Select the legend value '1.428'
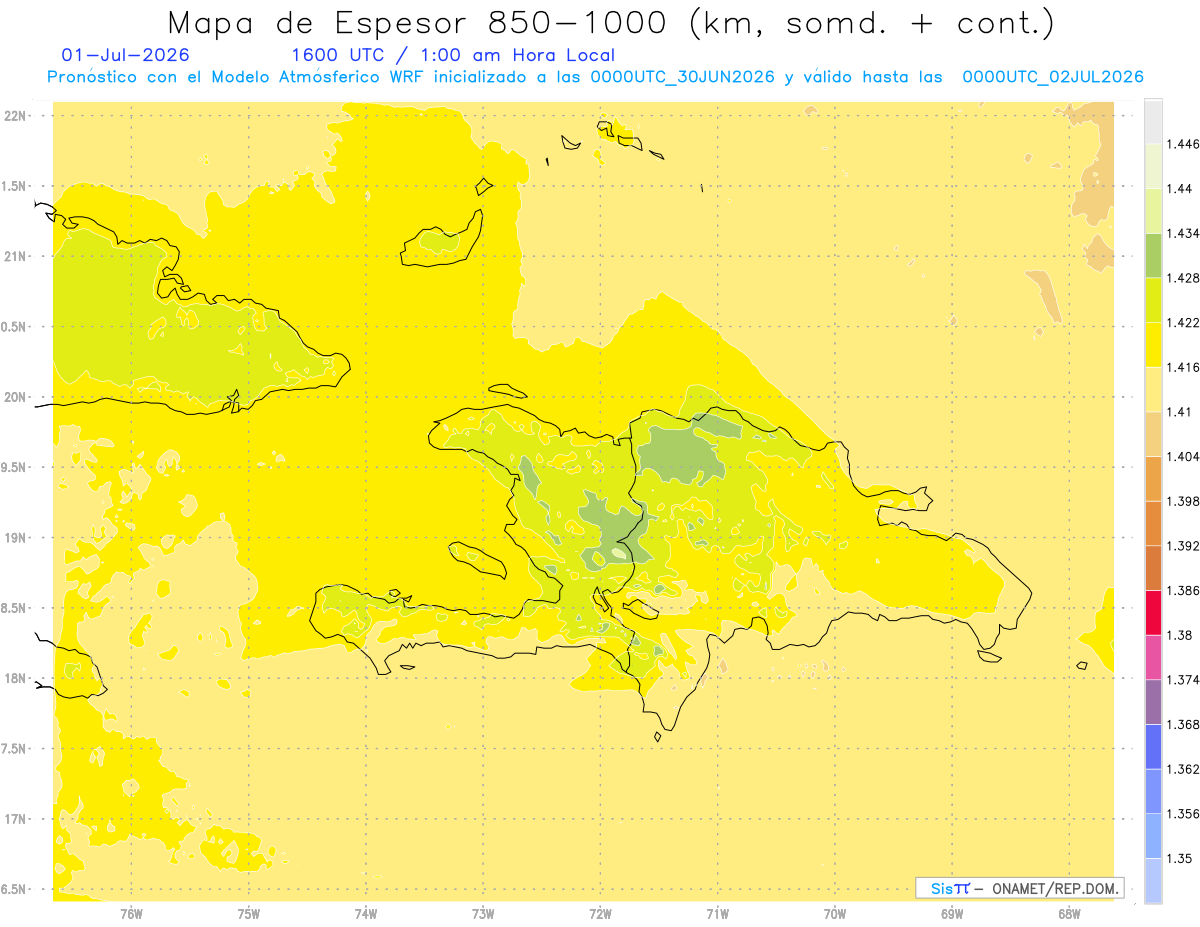 click(1183, 278)
